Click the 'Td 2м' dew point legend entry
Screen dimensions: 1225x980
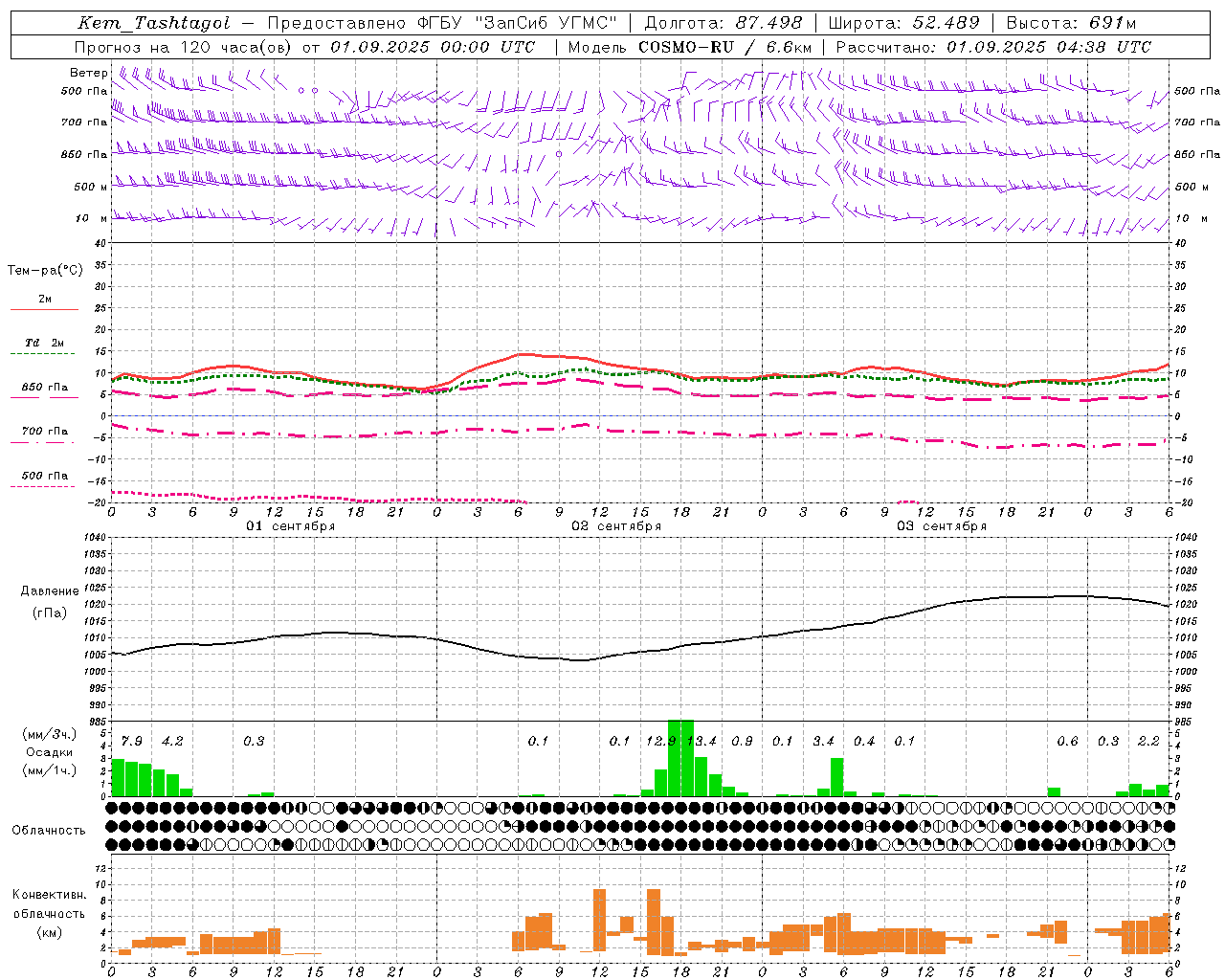click(44, 343)
